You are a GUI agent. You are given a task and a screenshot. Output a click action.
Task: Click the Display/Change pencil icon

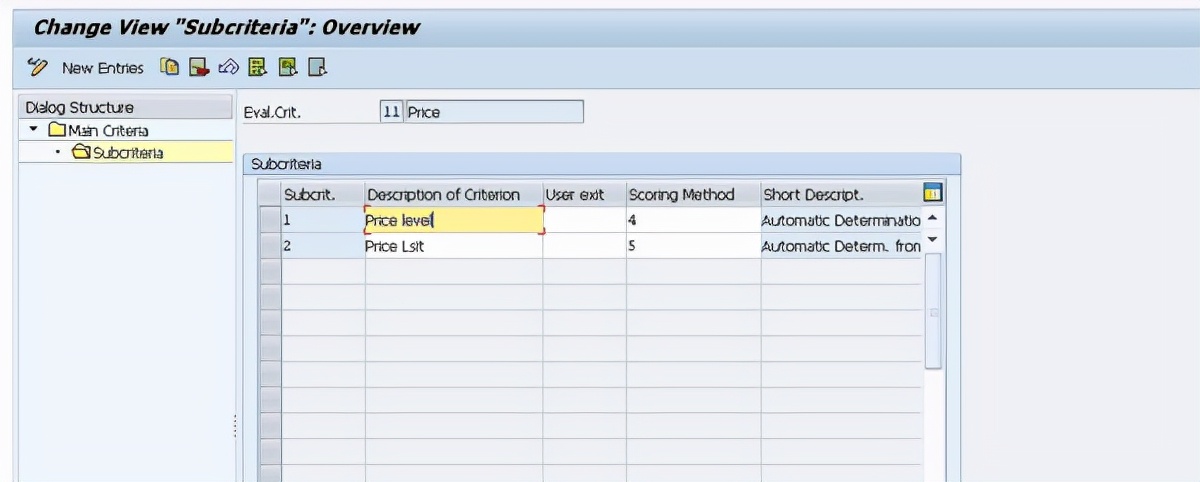38,68
